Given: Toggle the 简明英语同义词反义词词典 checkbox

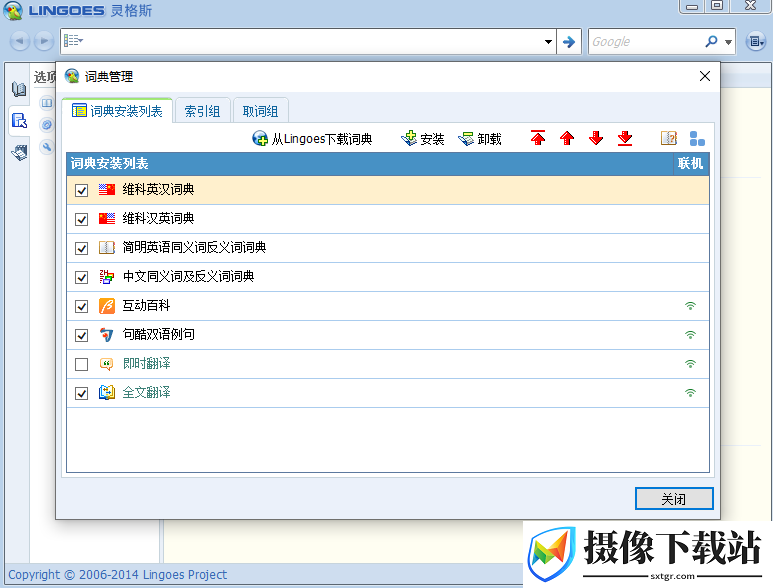Looking at the screenshot, I should (x=81, y=248).
